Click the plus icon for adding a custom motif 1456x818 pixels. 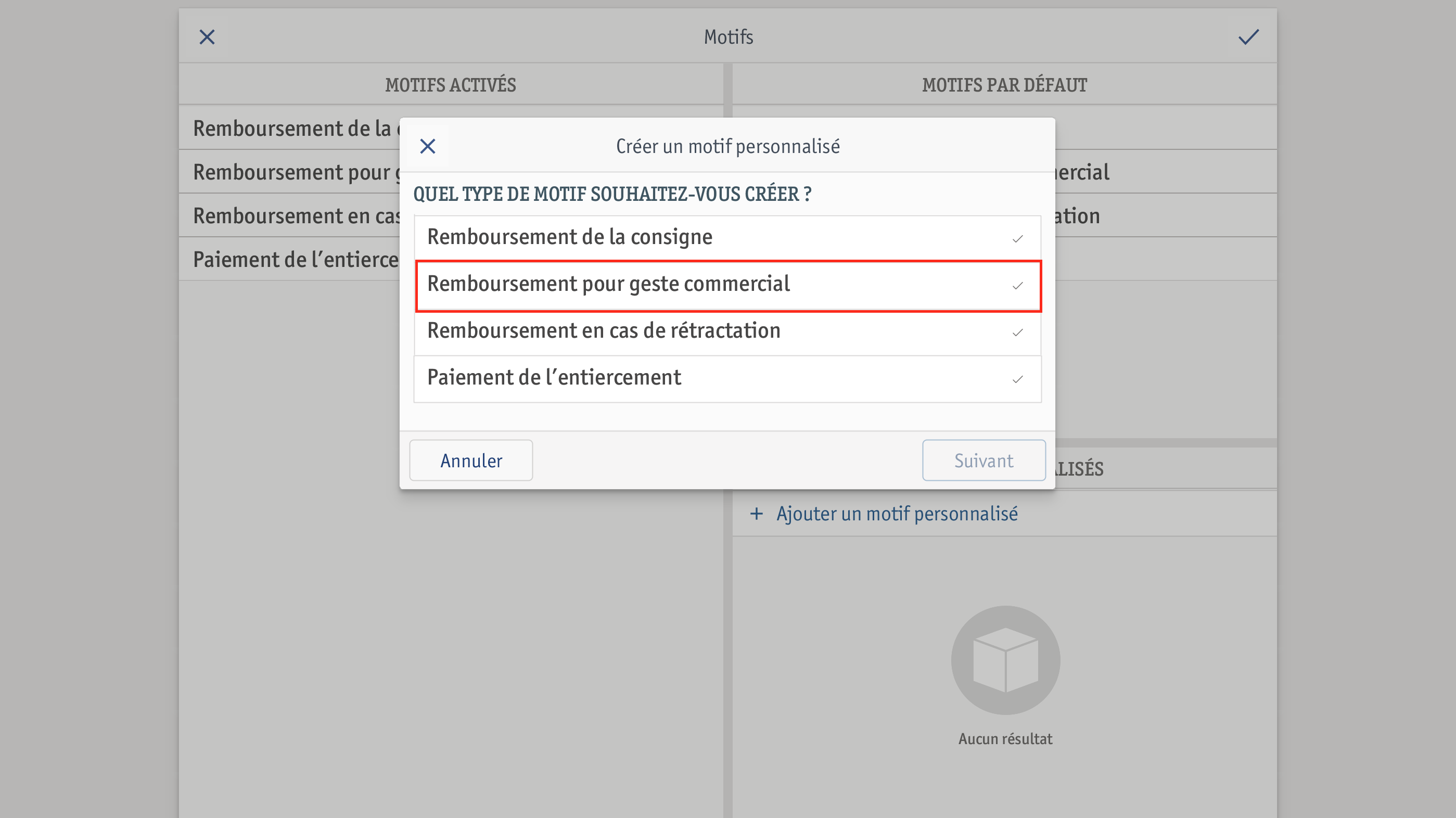tap(756, 513)
